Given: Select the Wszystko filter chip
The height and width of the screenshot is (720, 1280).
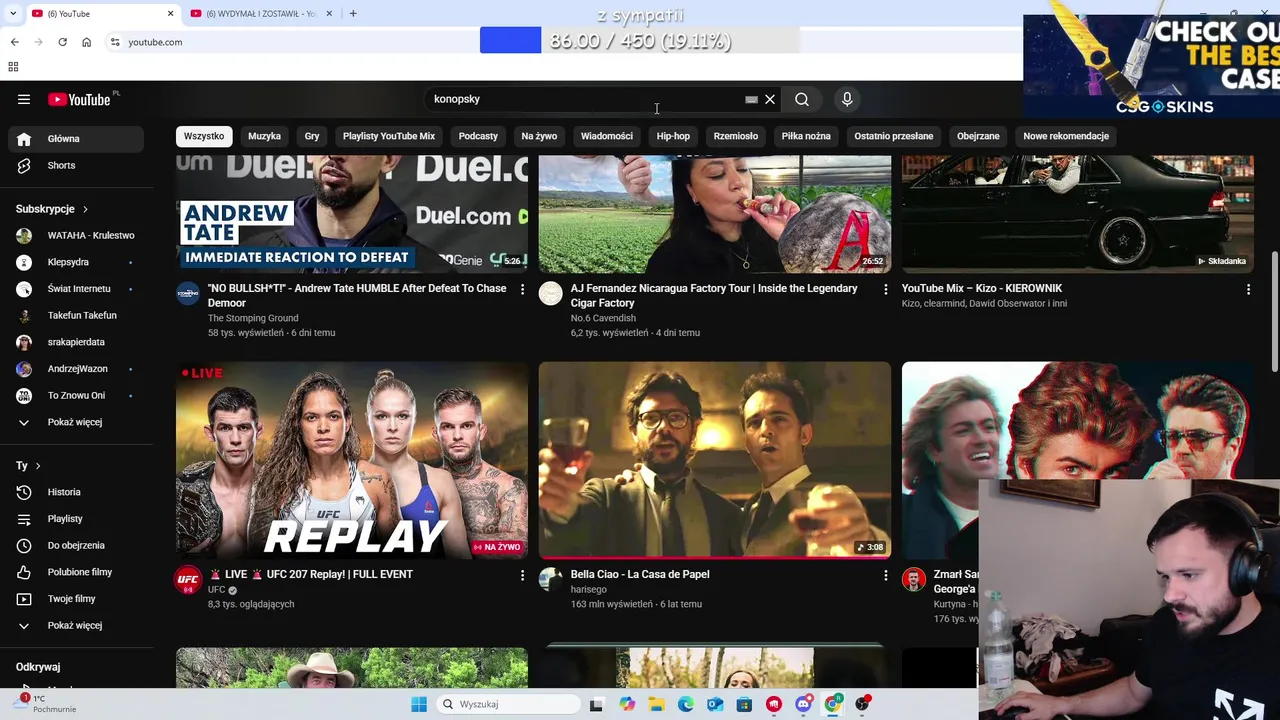Looking at the screenshot, I should [204, 136].
